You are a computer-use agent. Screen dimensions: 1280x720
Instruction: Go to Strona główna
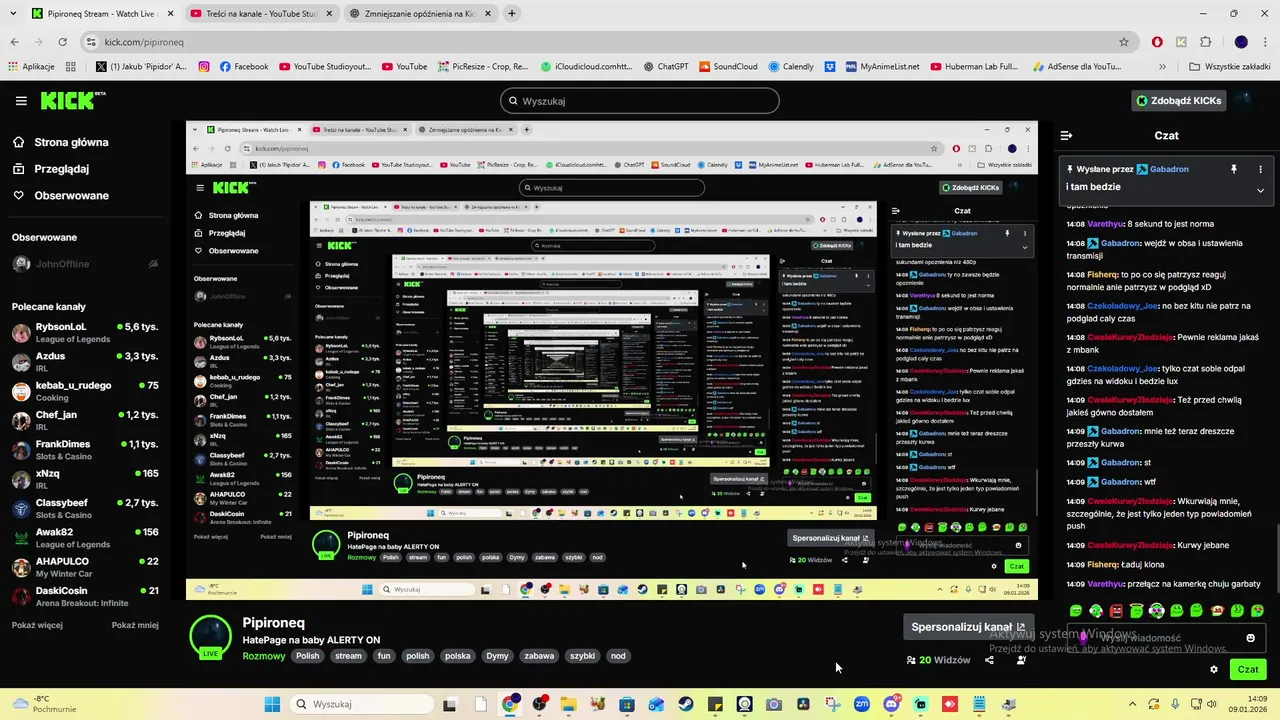click(x=60, y=142)
